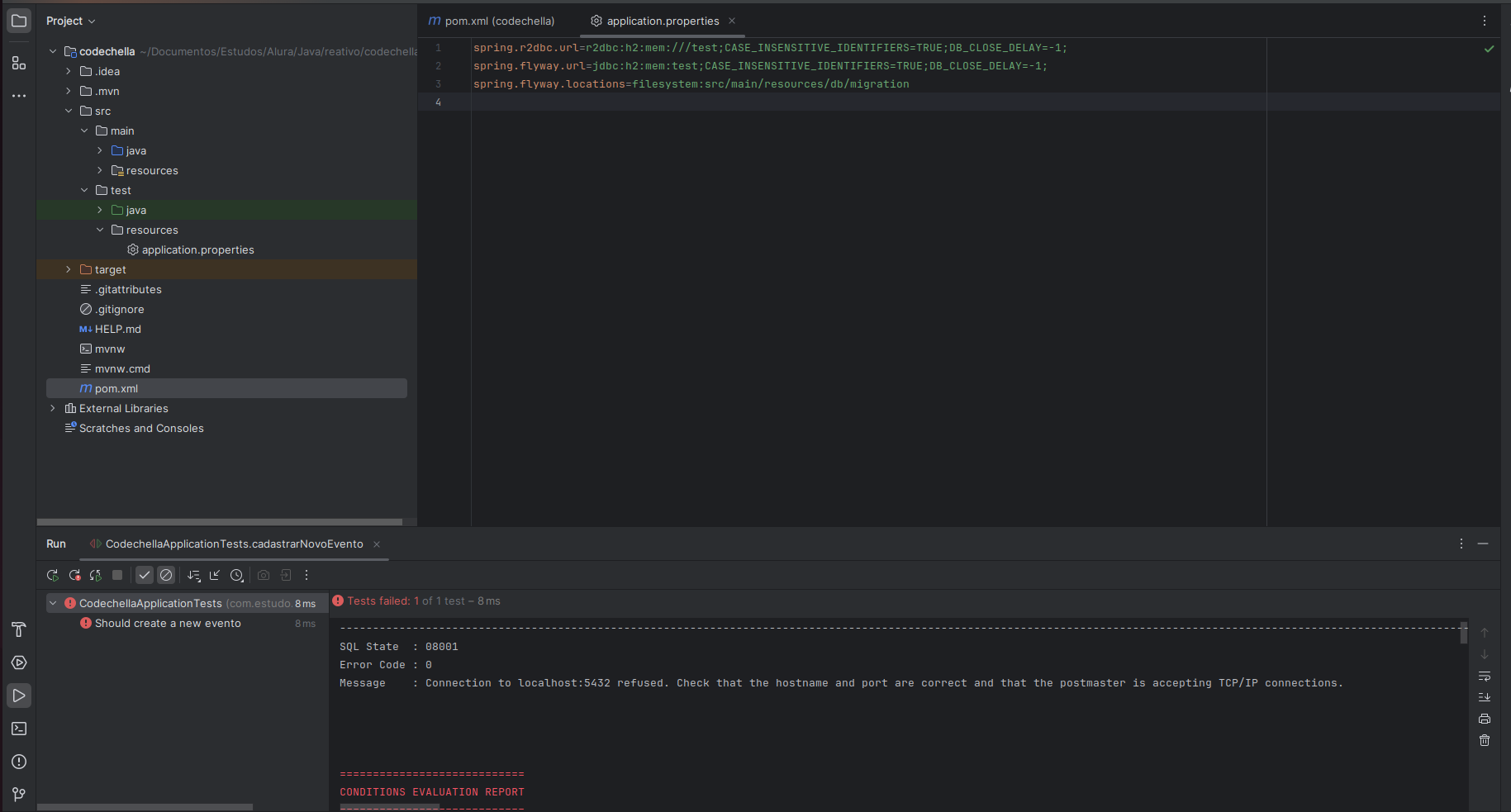Expand the java folder under test
Viewport: 1511px width, 812px height.
click(x=100, y=210)
